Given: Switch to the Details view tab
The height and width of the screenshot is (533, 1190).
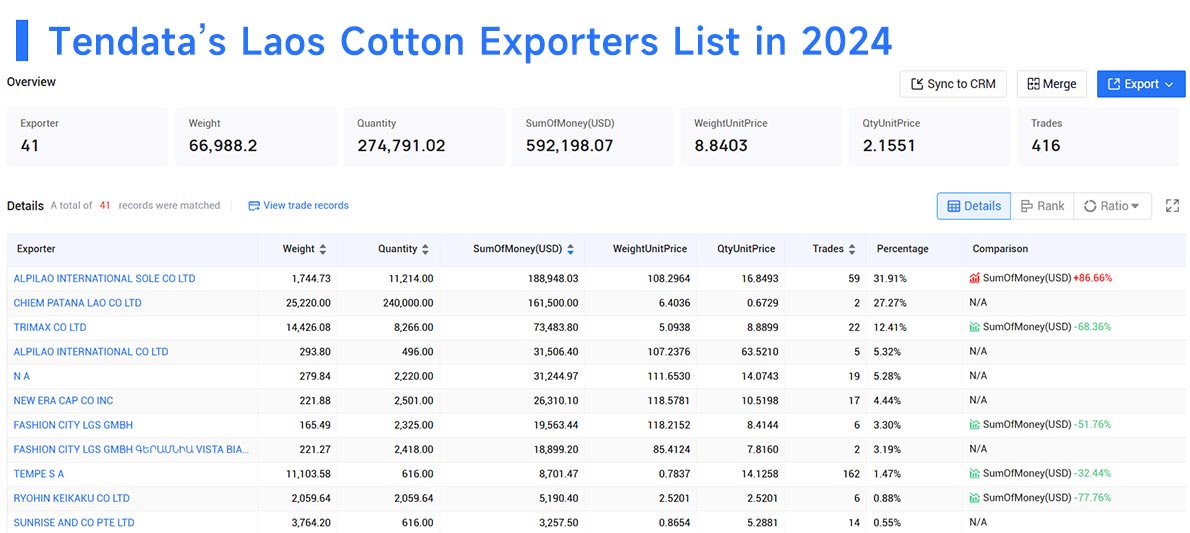Looking at the screenshot, I should click(x=974, y=206).
